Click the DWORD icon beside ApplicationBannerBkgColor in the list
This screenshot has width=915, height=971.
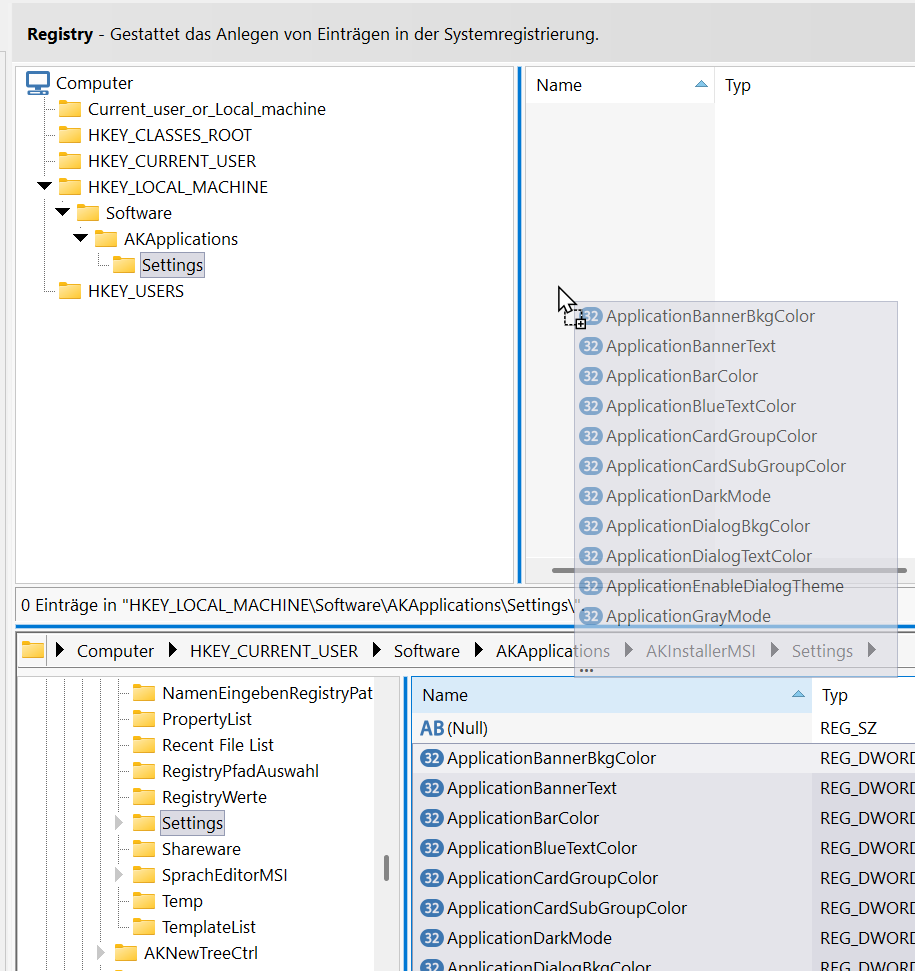(432, 758)
